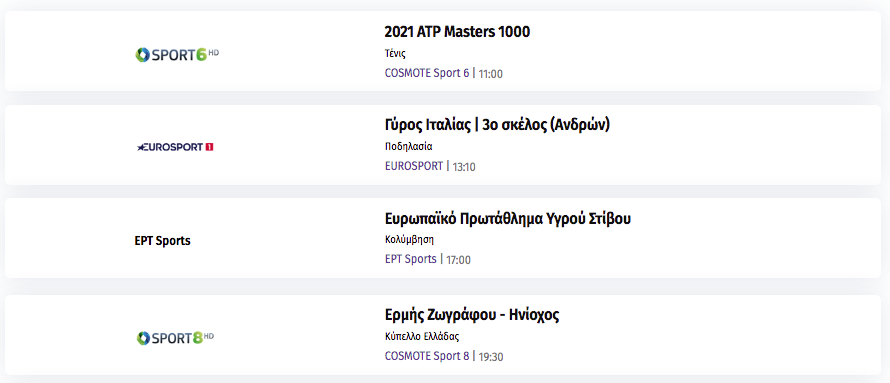Click the 17:00 broadcast time
The image size is (890, 383).
click(458, 260)
